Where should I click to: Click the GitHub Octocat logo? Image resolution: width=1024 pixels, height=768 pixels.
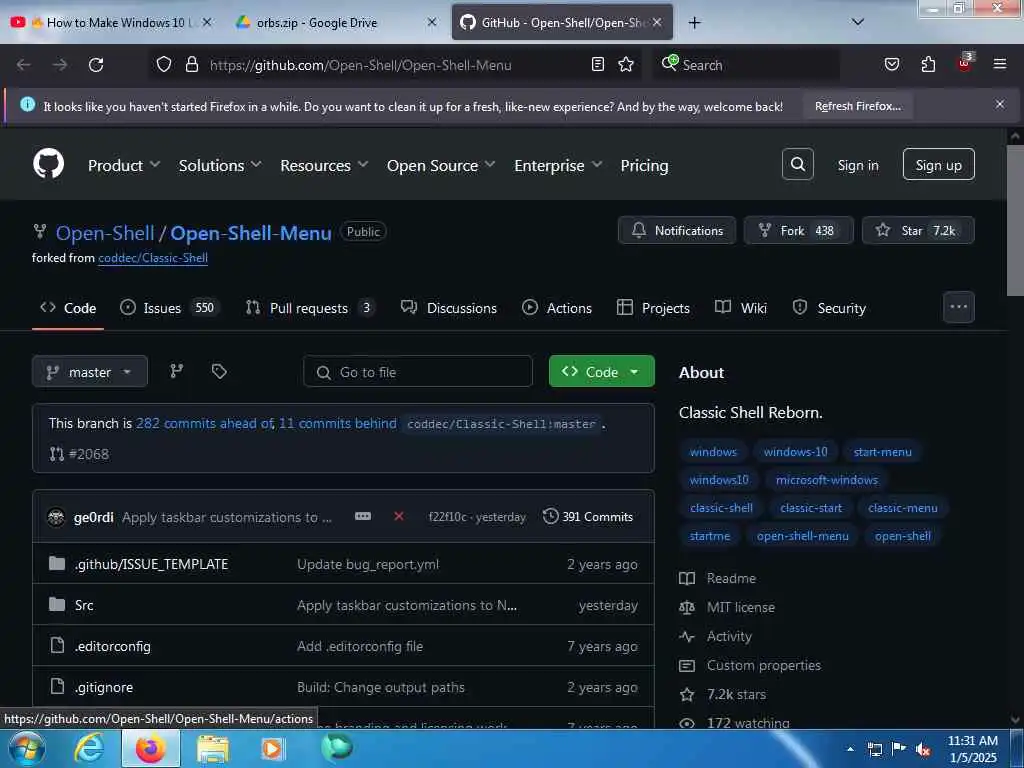[48, 164]
